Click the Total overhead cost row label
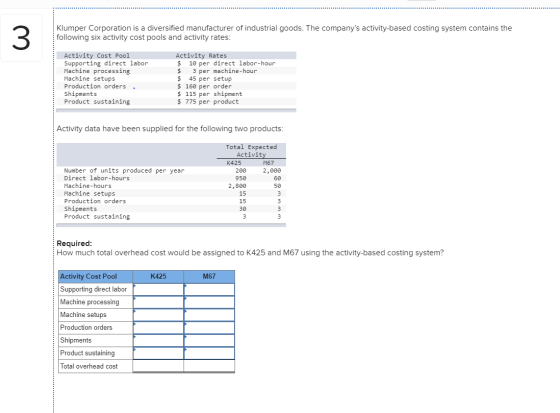 point(89,366)
